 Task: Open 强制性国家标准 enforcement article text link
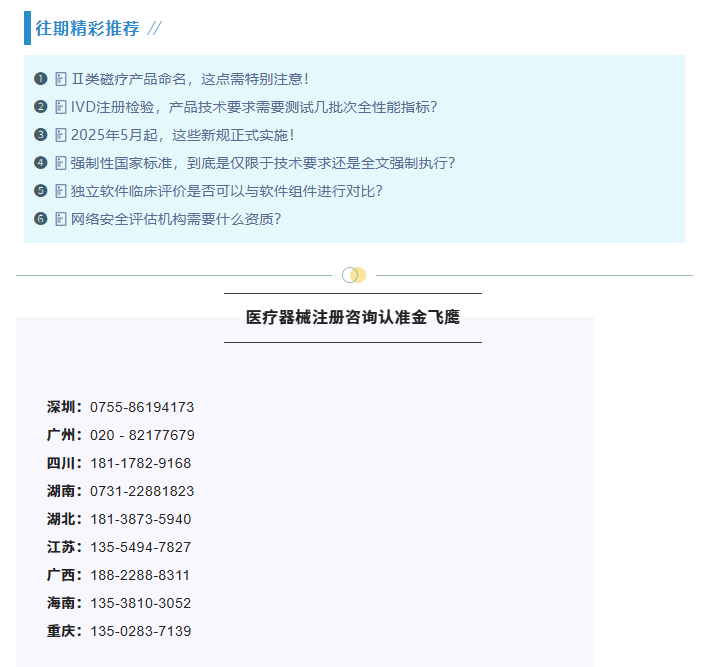(x=263, y=163)
